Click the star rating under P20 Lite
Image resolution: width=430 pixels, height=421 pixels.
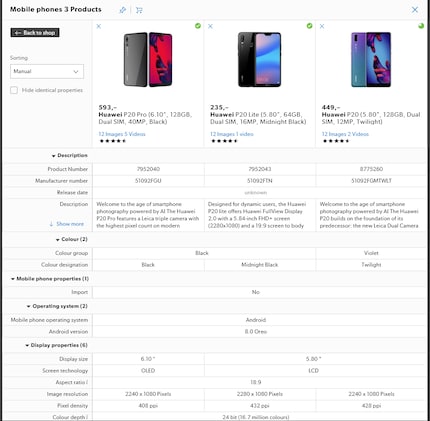224,141
